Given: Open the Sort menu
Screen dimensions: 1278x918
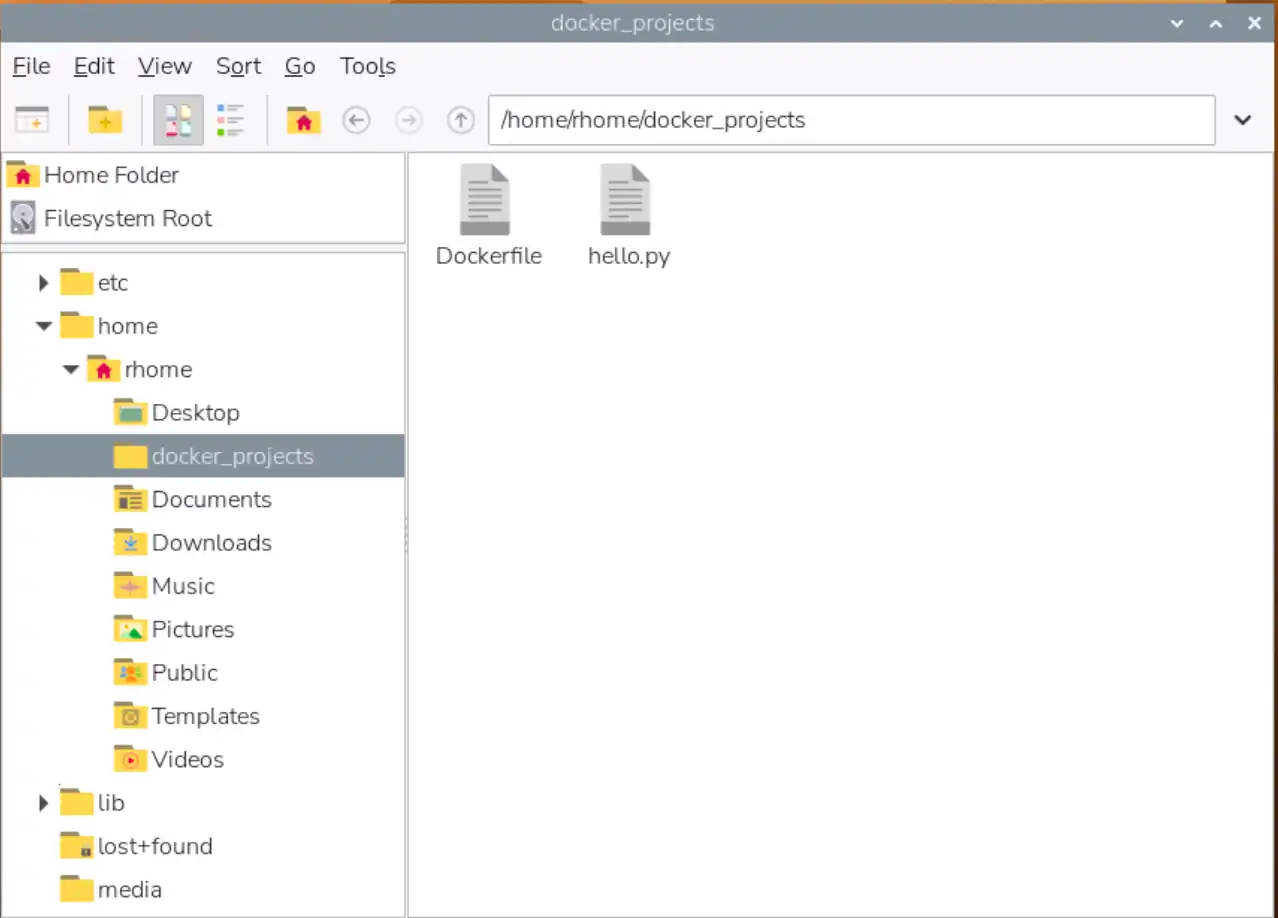Looking at the screenshot, I should [238, 66].
